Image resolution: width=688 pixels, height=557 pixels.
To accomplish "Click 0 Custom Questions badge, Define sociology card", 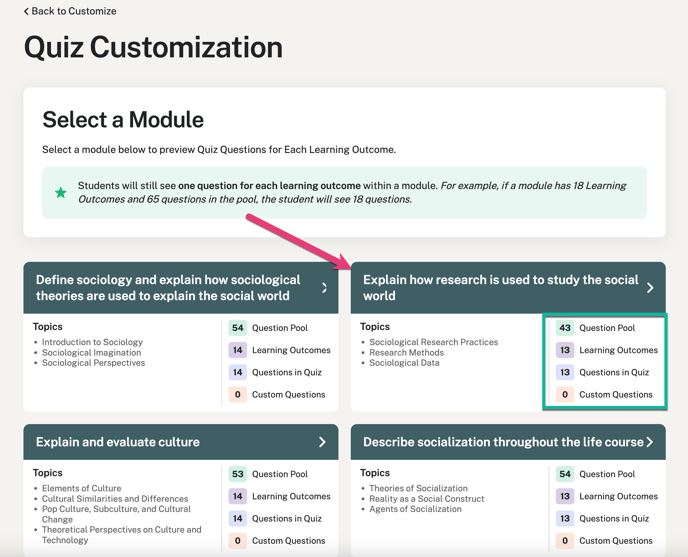I will [x=238, y=395].
